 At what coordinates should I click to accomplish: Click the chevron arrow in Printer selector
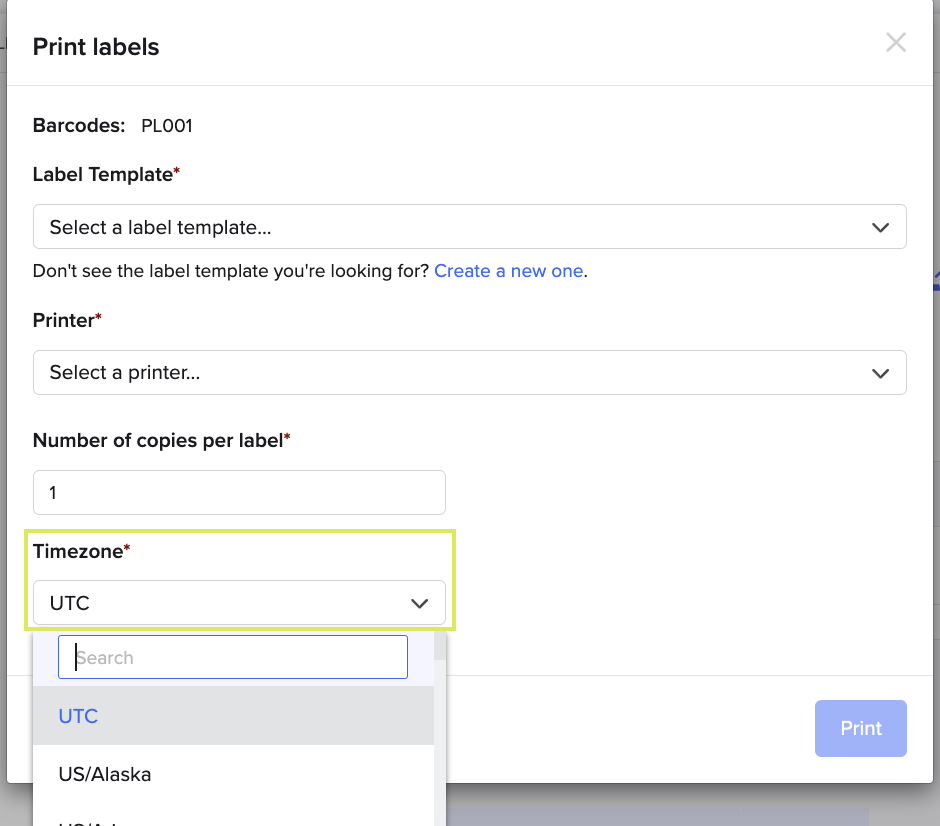pos(880,373)
